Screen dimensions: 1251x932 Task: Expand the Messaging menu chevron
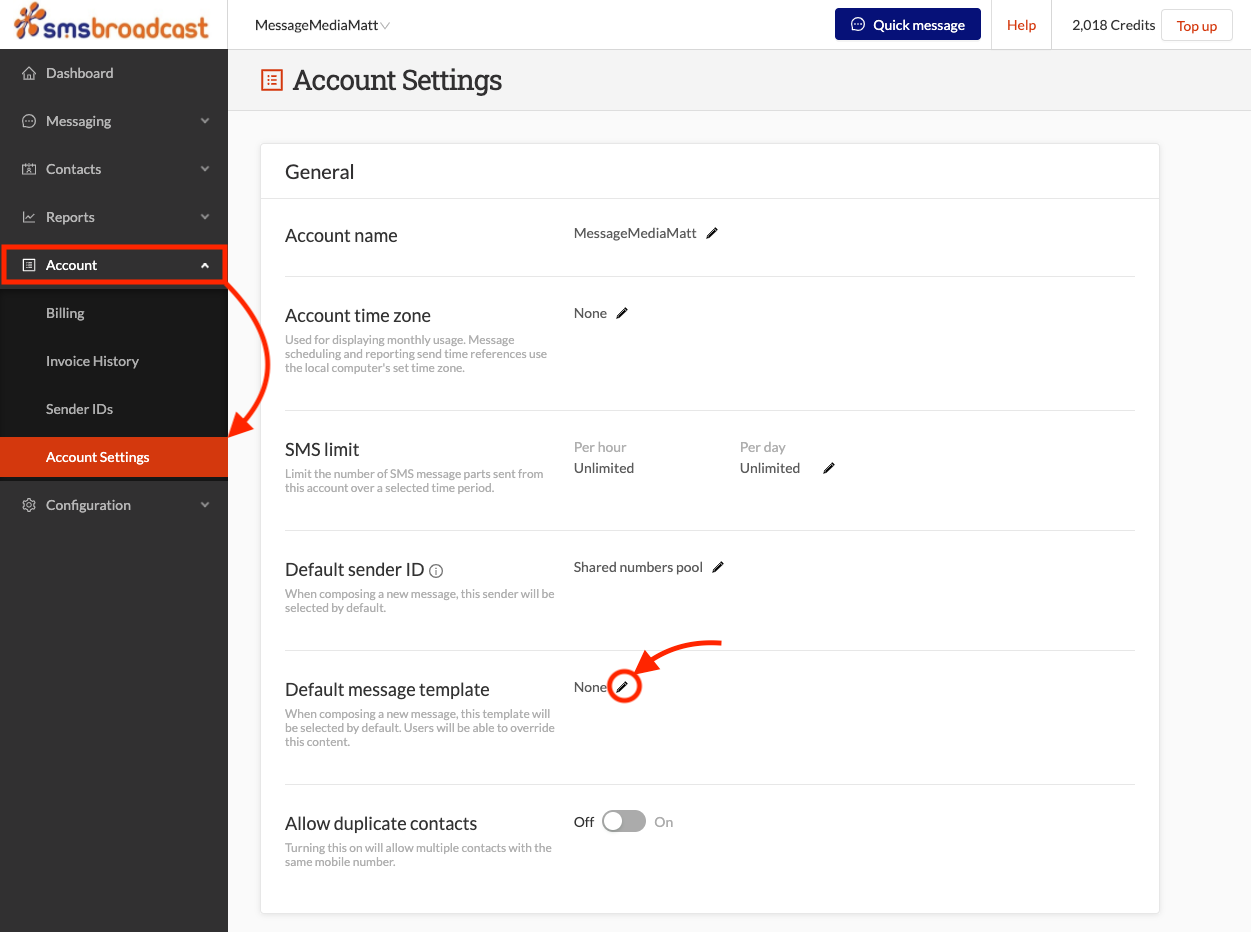[x=205, y=121]
